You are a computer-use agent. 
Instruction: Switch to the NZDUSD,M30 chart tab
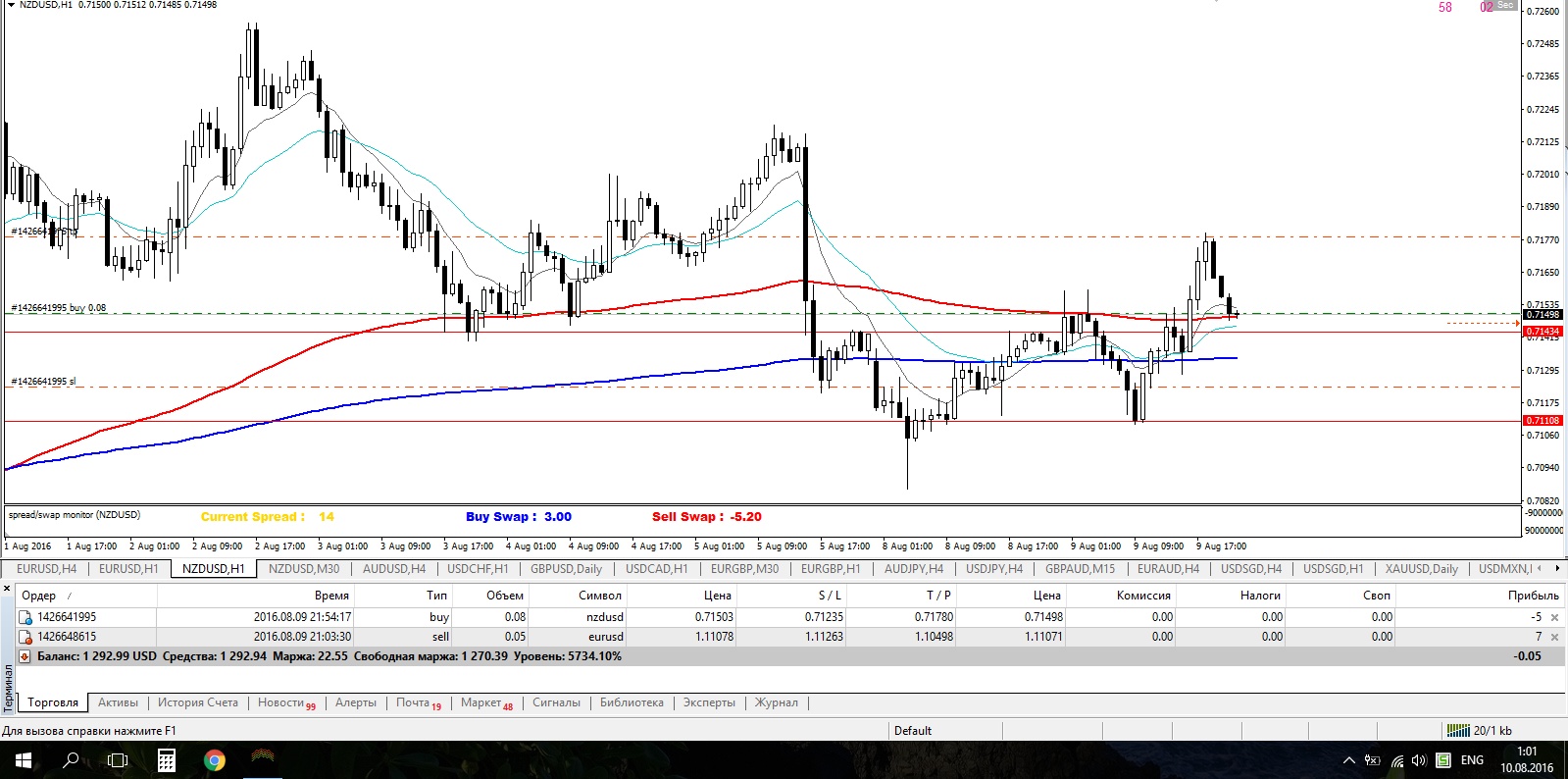[304, 569]
